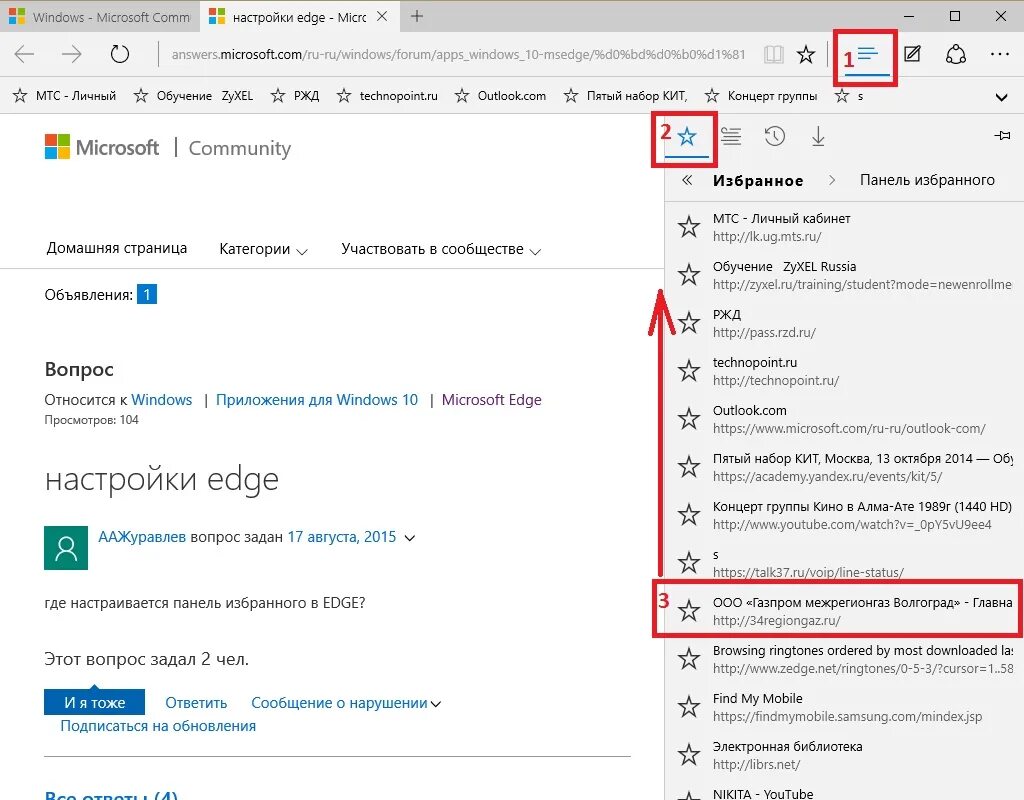Select Панель избранного breadcrumb
Screen dimensions: 1024x800
(927, 180)
